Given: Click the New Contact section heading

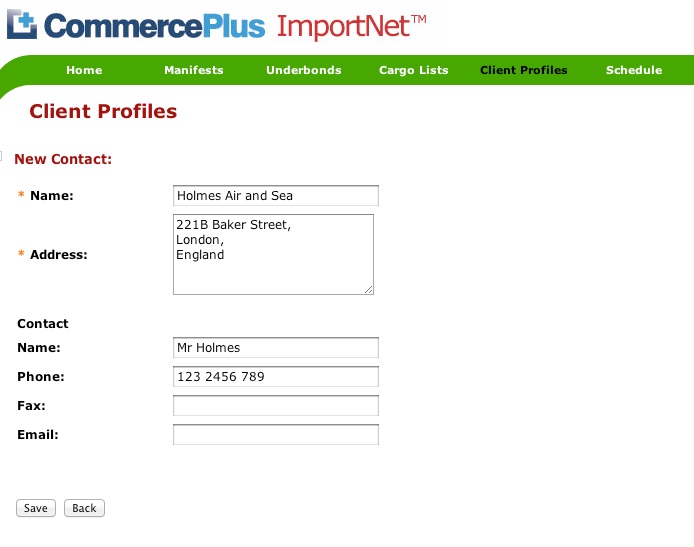Looking at the screenshot, I should 63,159.
